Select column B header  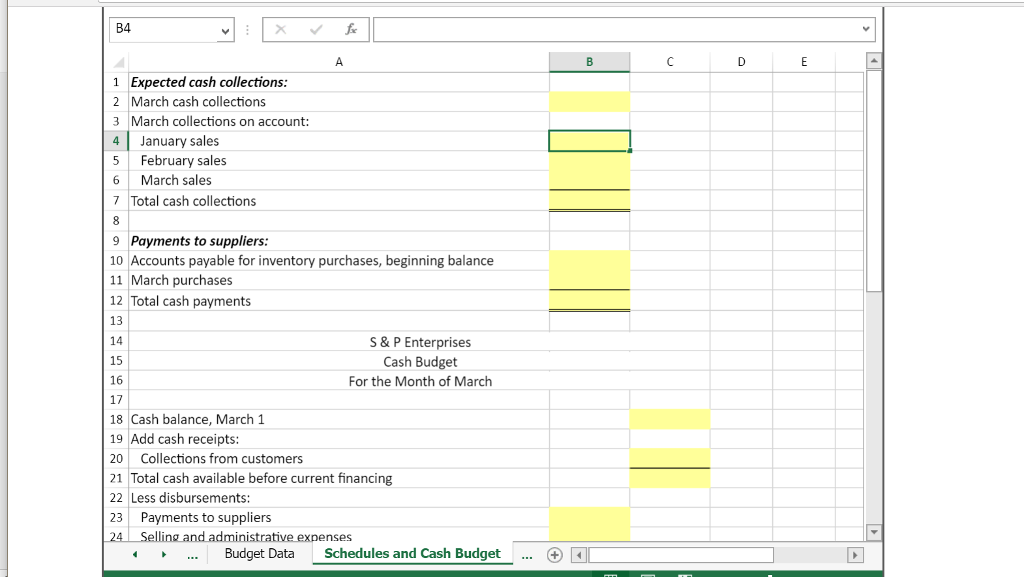point(589,61)
